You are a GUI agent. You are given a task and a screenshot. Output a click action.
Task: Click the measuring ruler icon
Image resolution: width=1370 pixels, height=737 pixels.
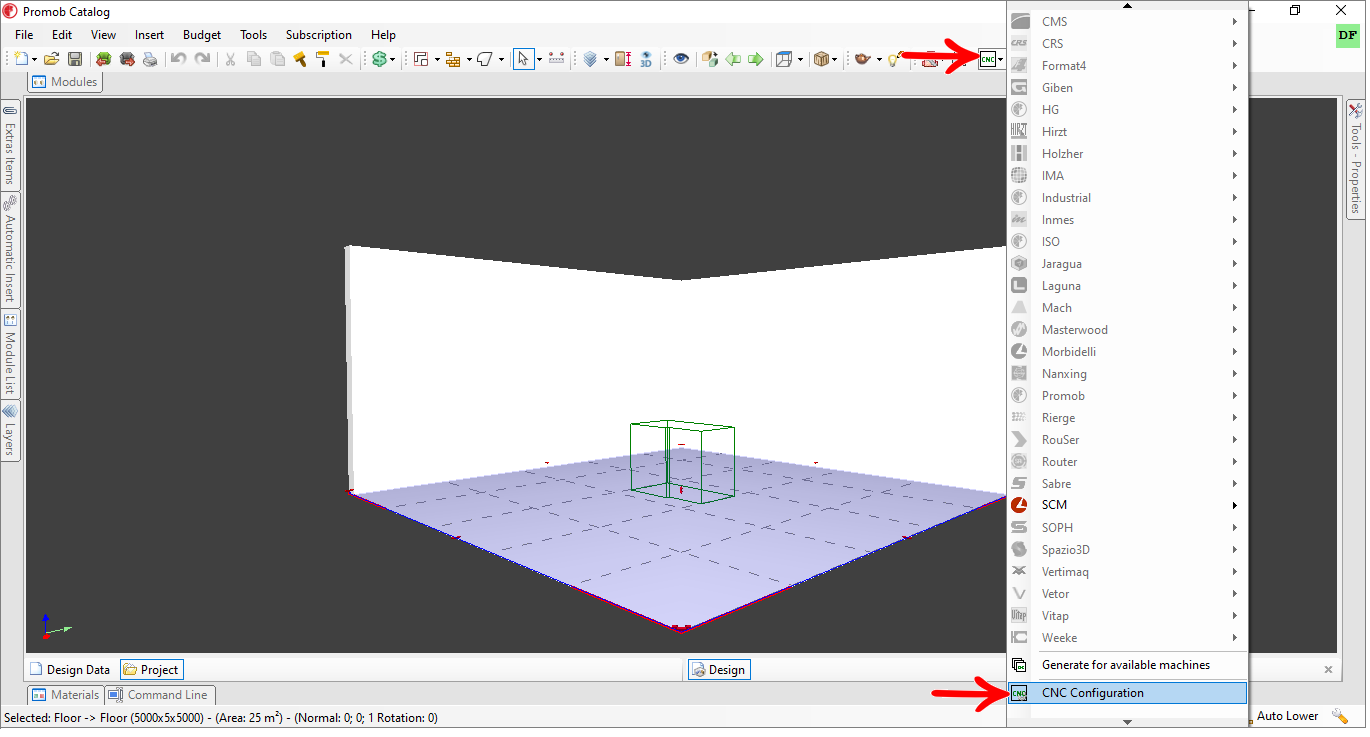pyautogui.click(x=557, y=59)
